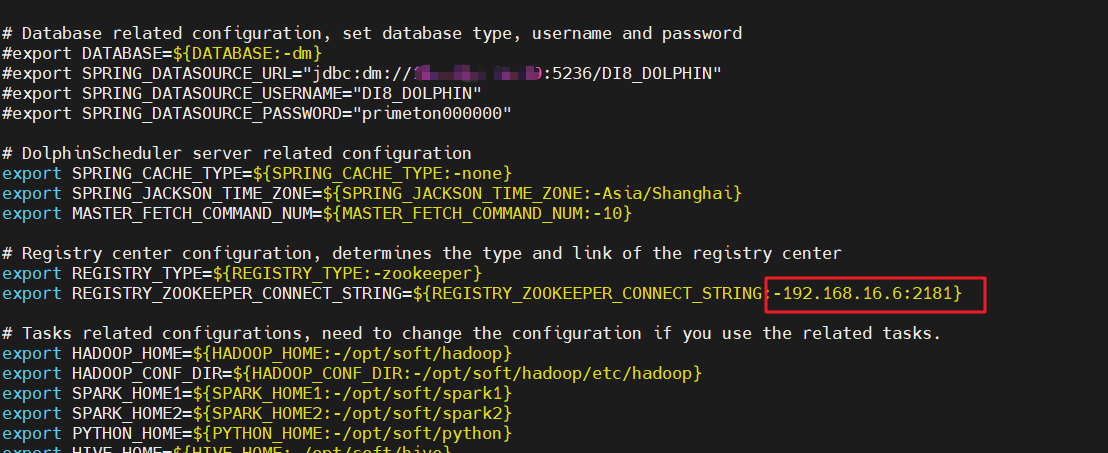
Task: Click the PYTHON_HOME export line
Action: click(x=257, y=433)
